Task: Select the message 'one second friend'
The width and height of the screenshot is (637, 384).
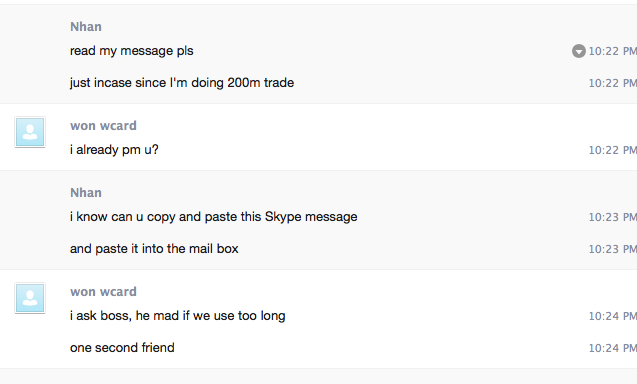Action: [x=122, y=347]
